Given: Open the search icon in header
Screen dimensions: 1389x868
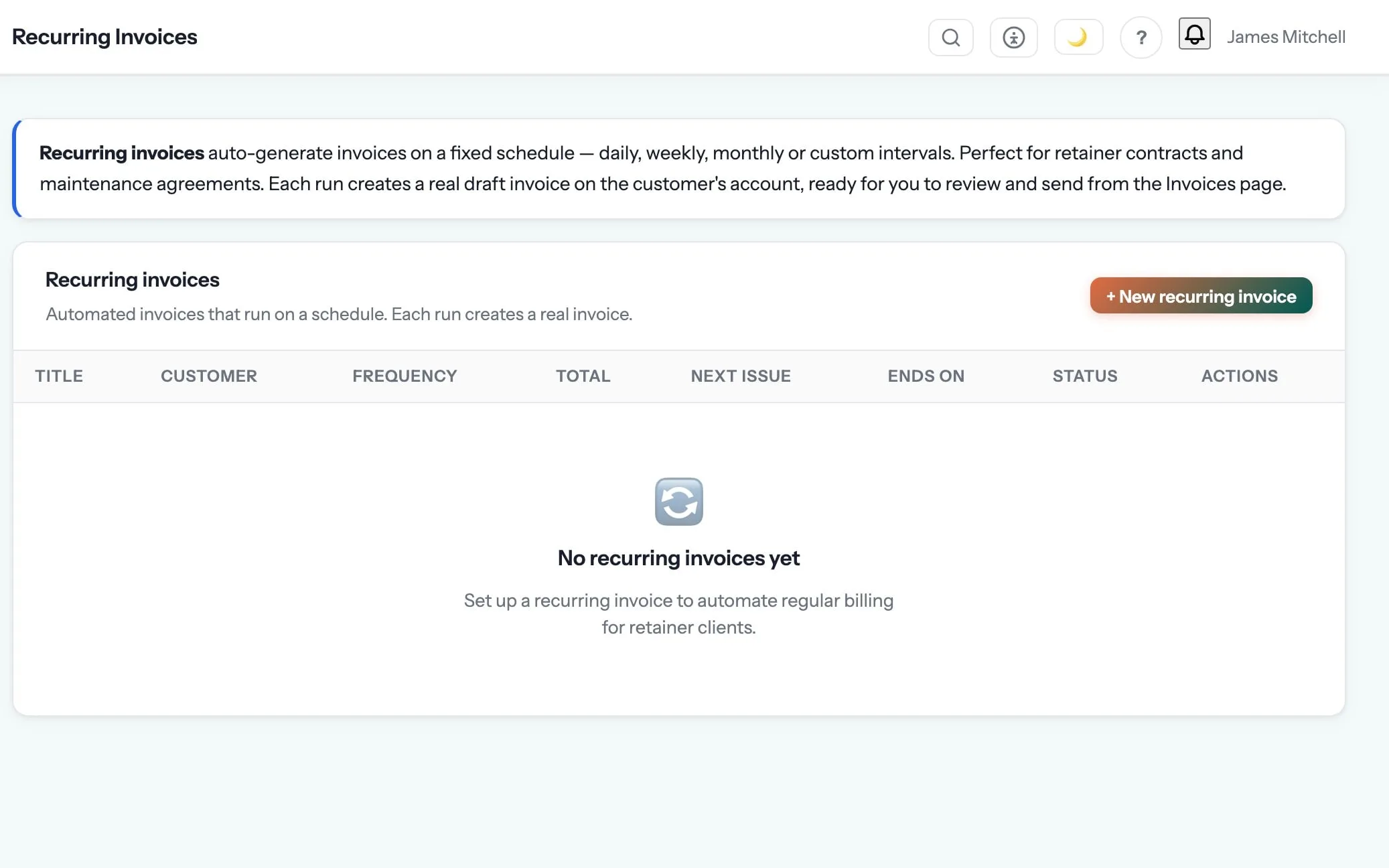Looking at the screenshot, I should coord(950,38).
